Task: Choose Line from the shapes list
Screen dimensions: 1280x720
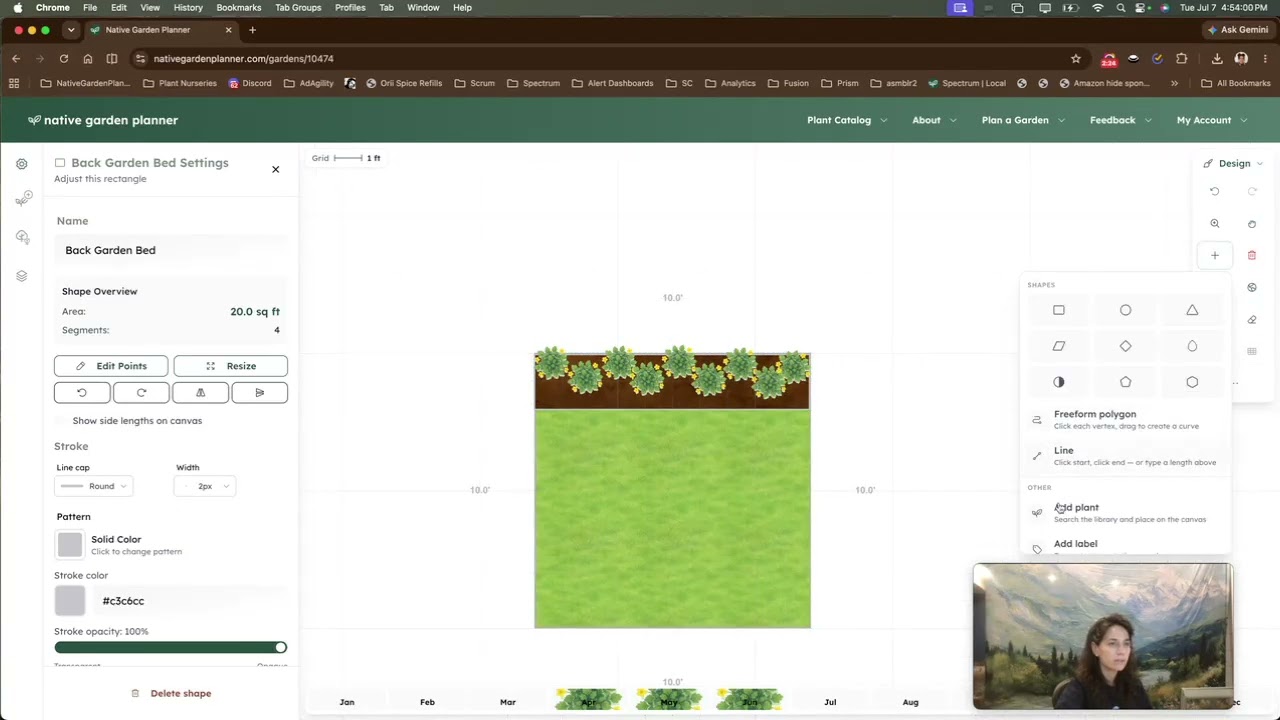Action: click(x=1125, y=456)
